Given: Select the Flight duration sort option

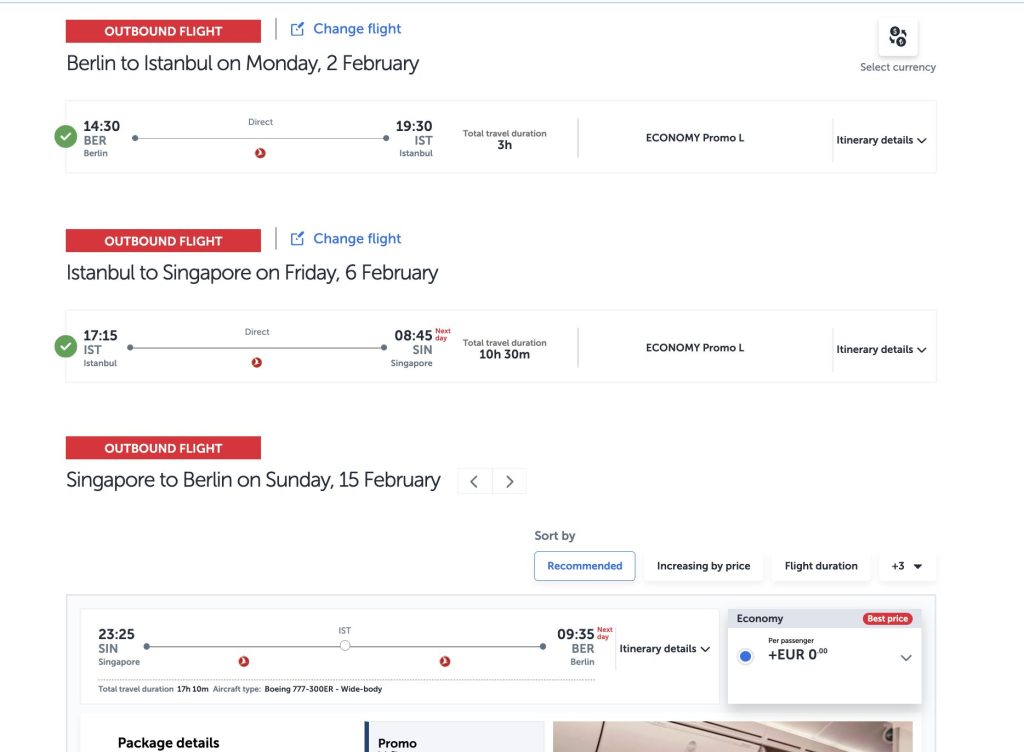Looking at the screenshot, I should (x=820, y=565).
